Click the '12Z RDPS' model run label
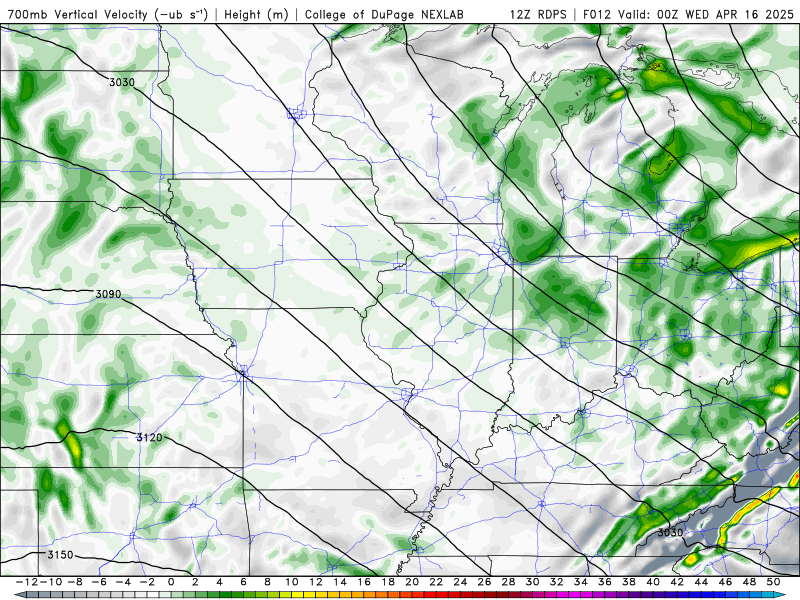Viewport: 800px width, 600px height. (x=538, y=15)
